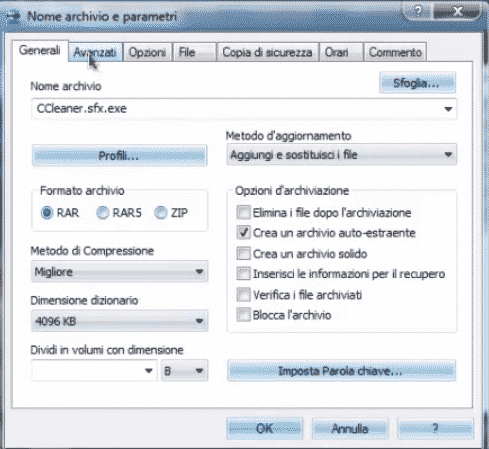Uncheck Crea un archivio auto-estraente
This screenshot has height=449, width=489.
243,233
